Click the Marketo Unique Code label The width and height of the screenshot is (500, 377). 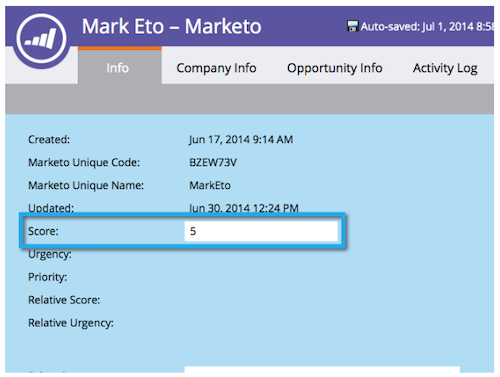click(x=84, y=162)
